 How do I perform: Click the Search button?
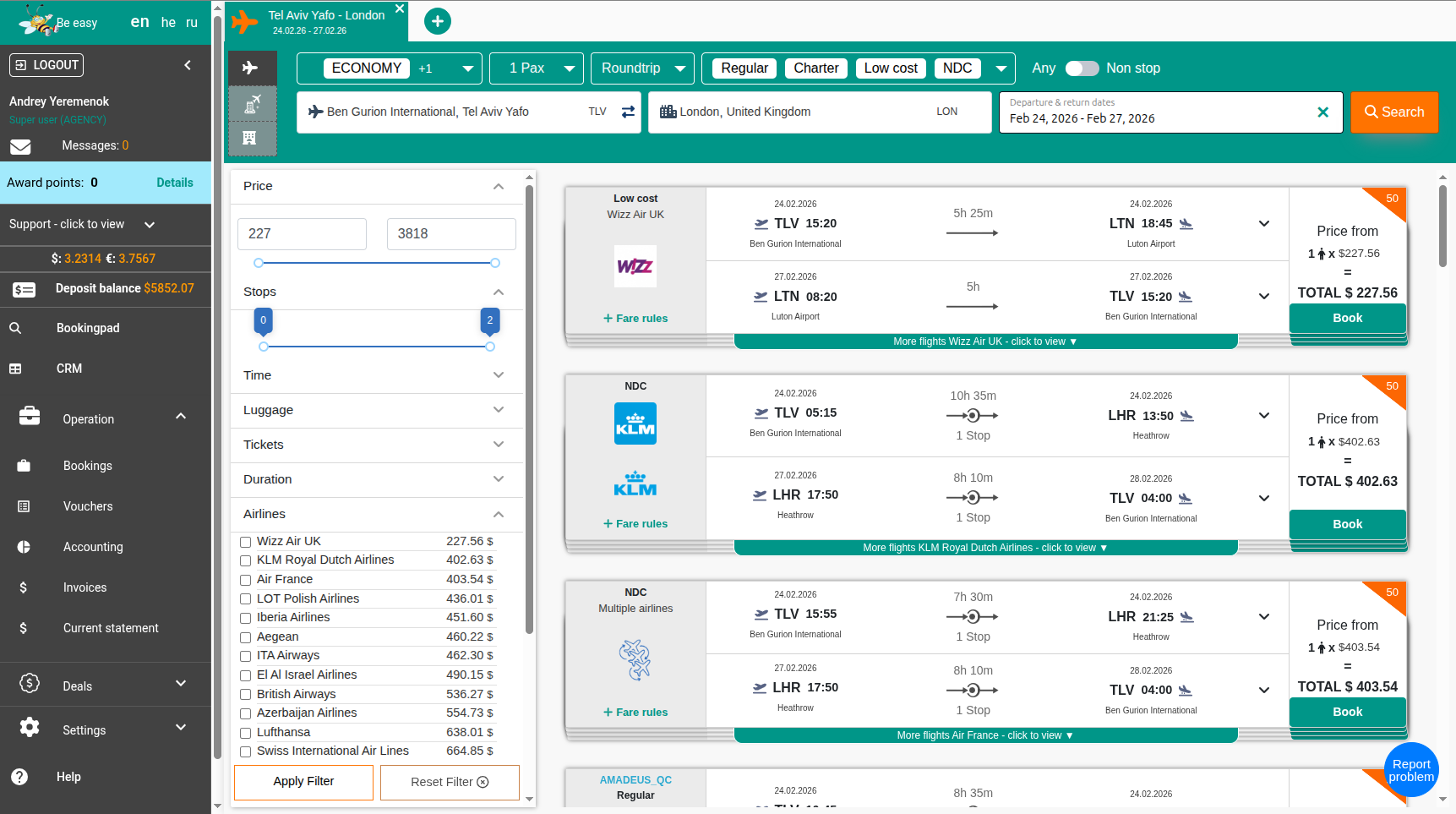(1393, 112)
